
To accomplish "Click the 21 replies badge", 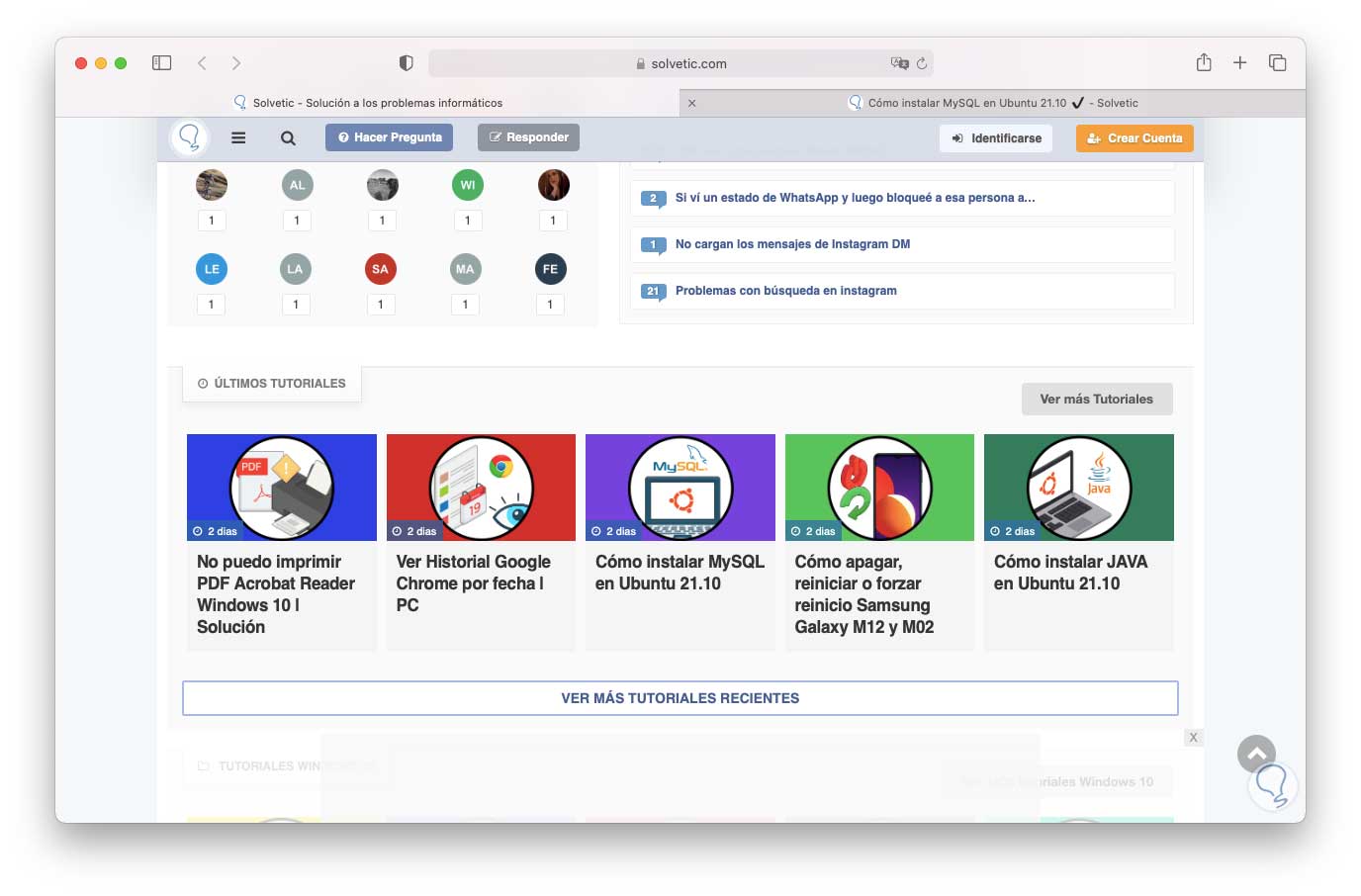I will coord(653,292).
